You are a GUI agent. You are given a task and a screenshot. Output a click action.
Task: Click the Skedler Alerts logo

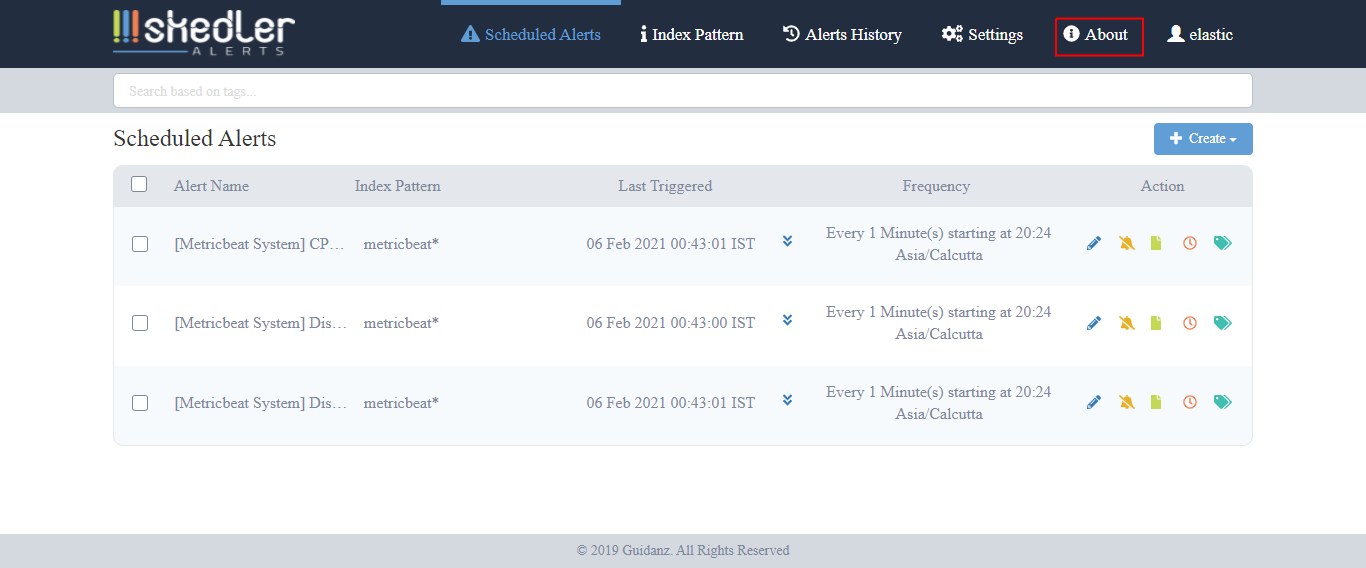click(x=204, y=33)
